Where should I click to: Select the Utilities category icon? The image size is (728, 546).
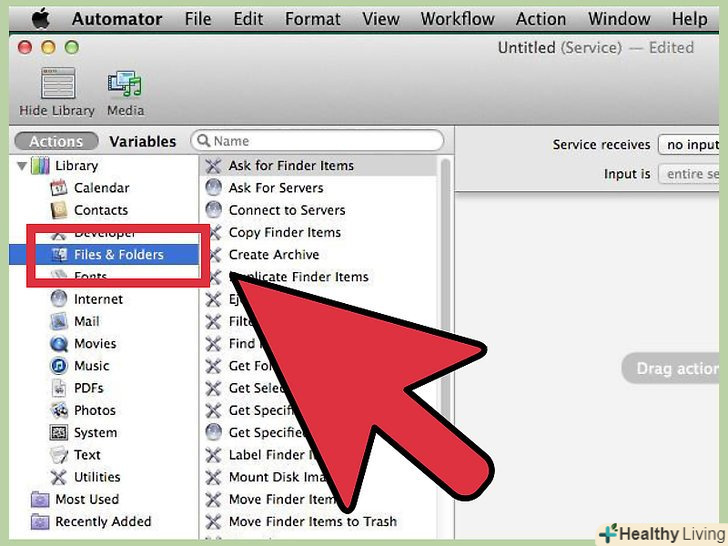pos(58,477)
